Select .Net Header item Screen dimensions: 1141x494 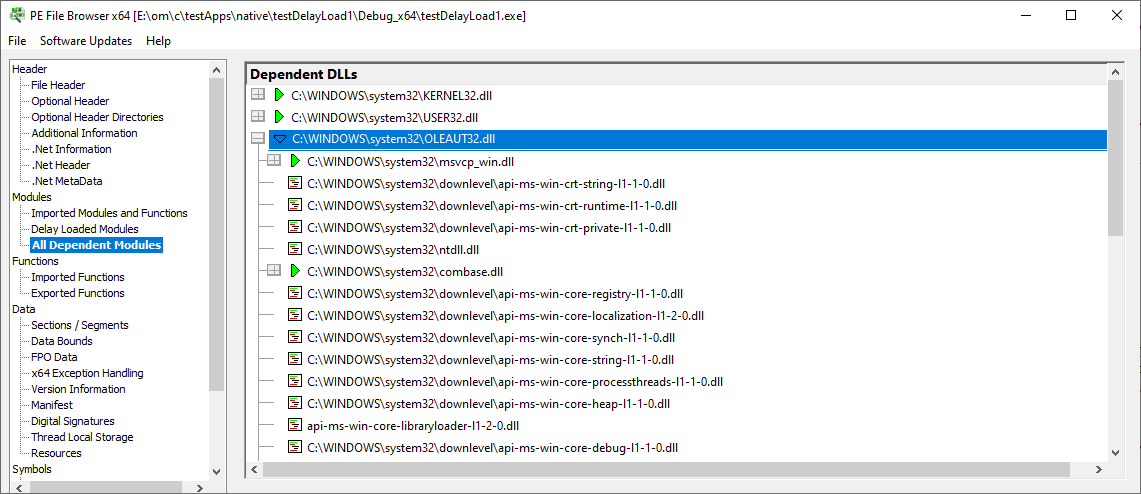pos(61,165)
